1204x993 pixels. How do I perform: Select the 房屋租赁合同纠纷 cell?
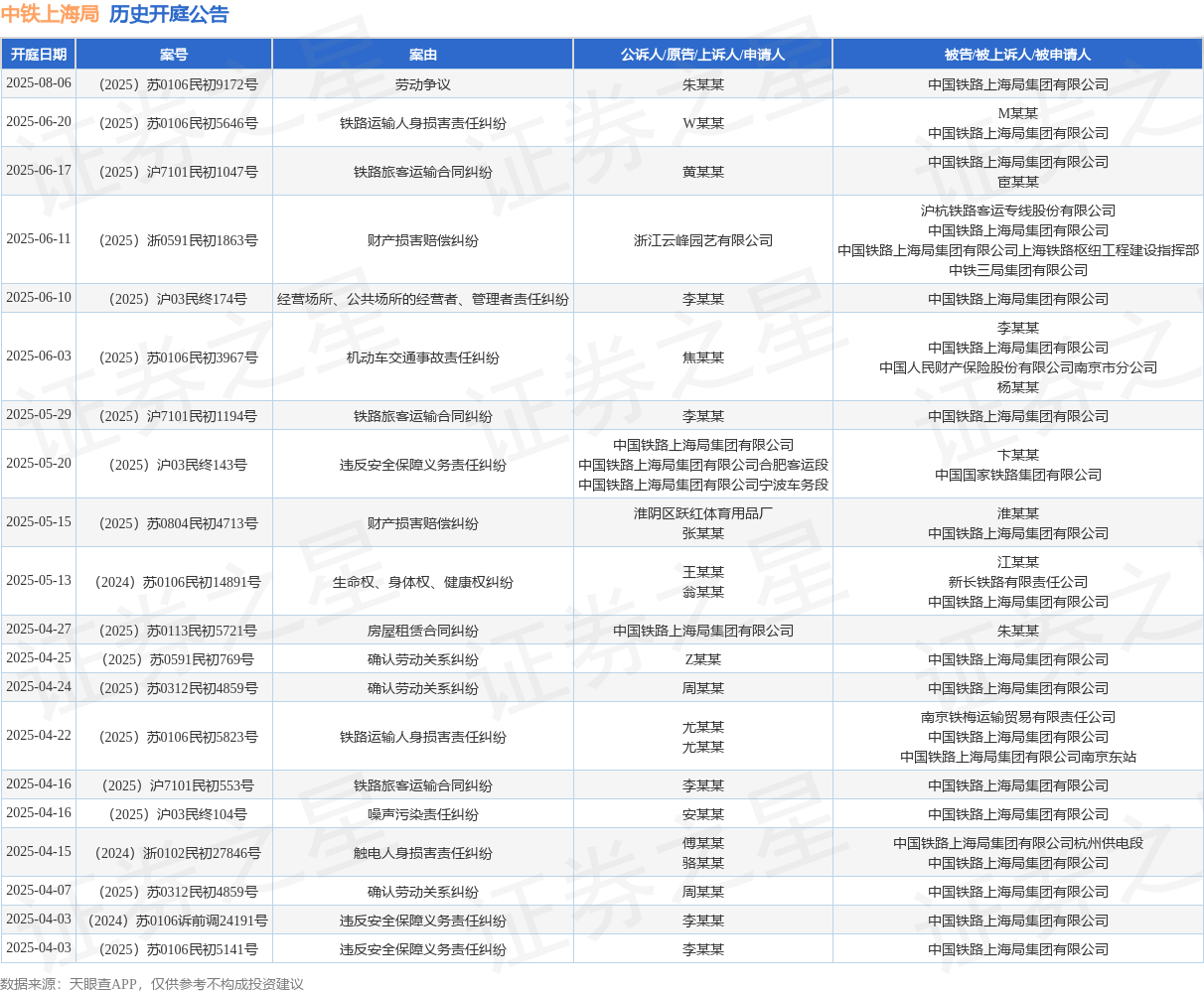click(423, 631)
